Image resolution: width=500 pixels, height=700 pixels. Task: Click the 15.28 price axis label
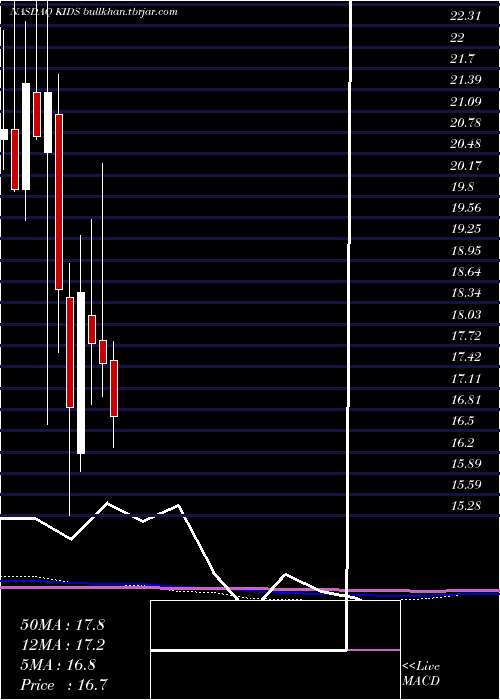coord(466,506)
